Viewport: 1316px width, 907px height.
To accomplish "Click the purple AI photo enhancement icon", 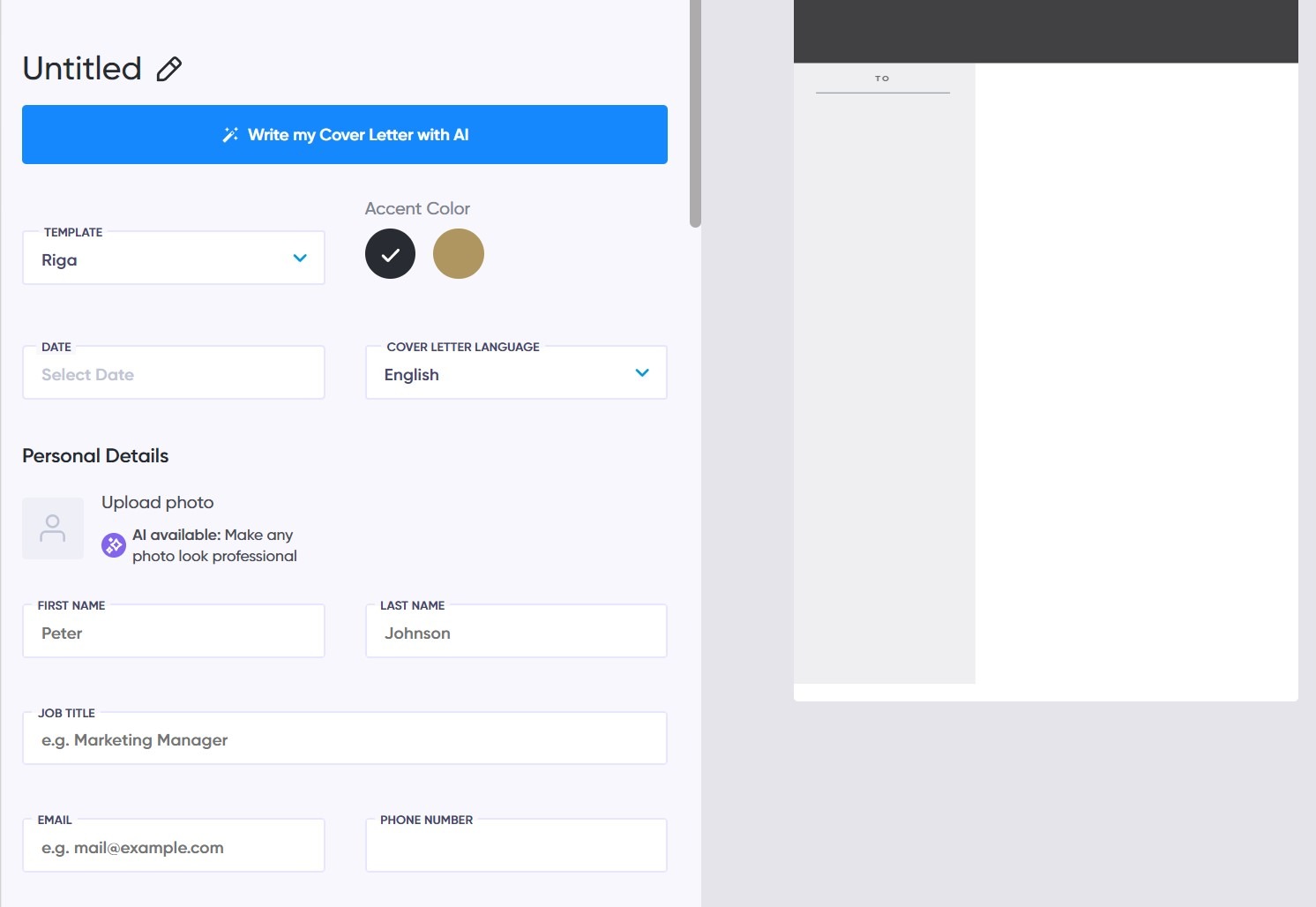I will pos(113,544).
